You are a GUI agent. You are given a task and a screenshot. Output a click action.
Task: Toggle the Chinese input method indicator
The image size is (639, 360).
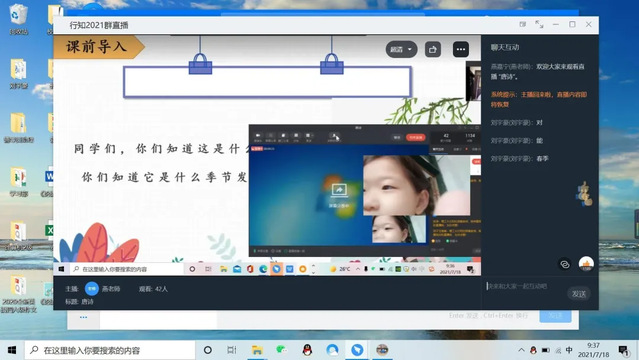569,350
